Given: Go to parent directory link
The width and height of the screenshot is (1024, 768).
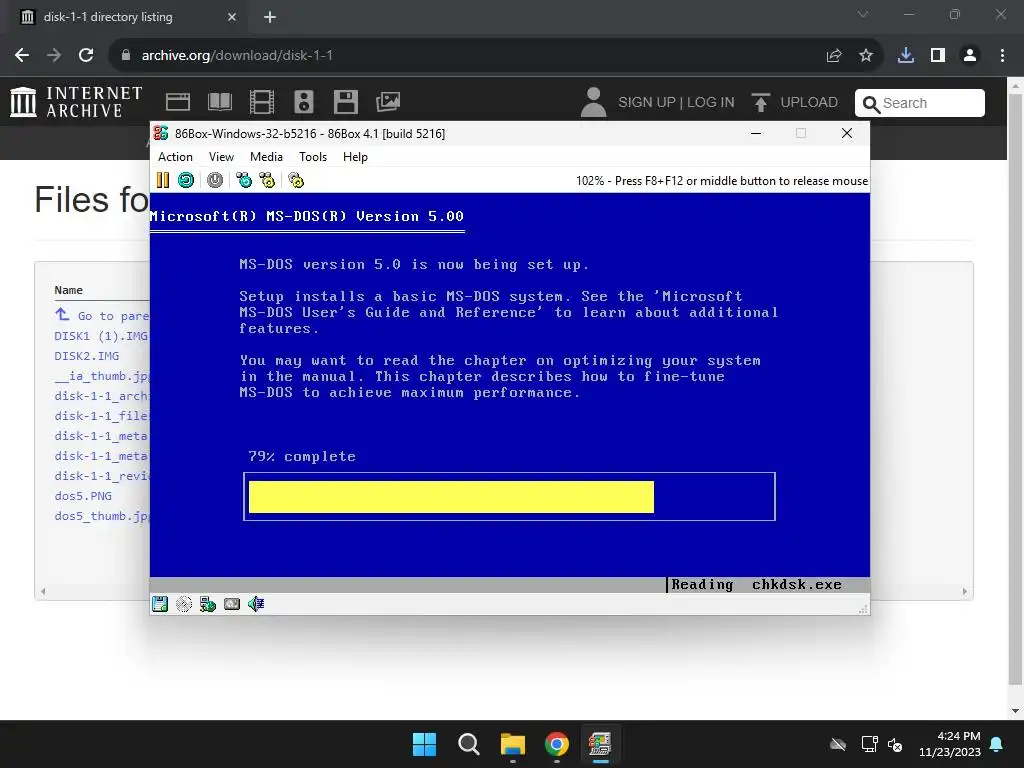Looking at the screenshot, I should [x=102, y=315].
